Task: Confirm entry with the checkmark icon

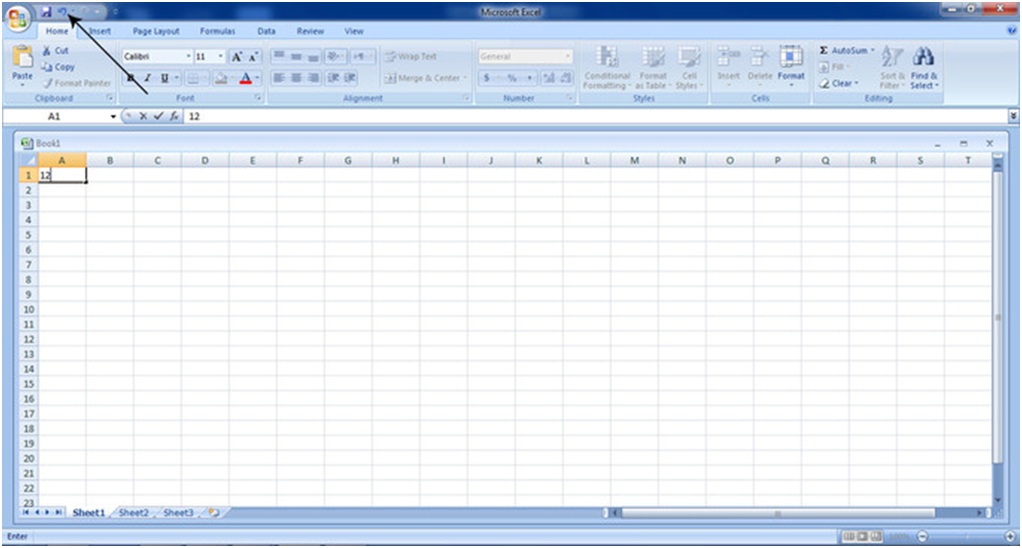Action: (x=158, y=117)
